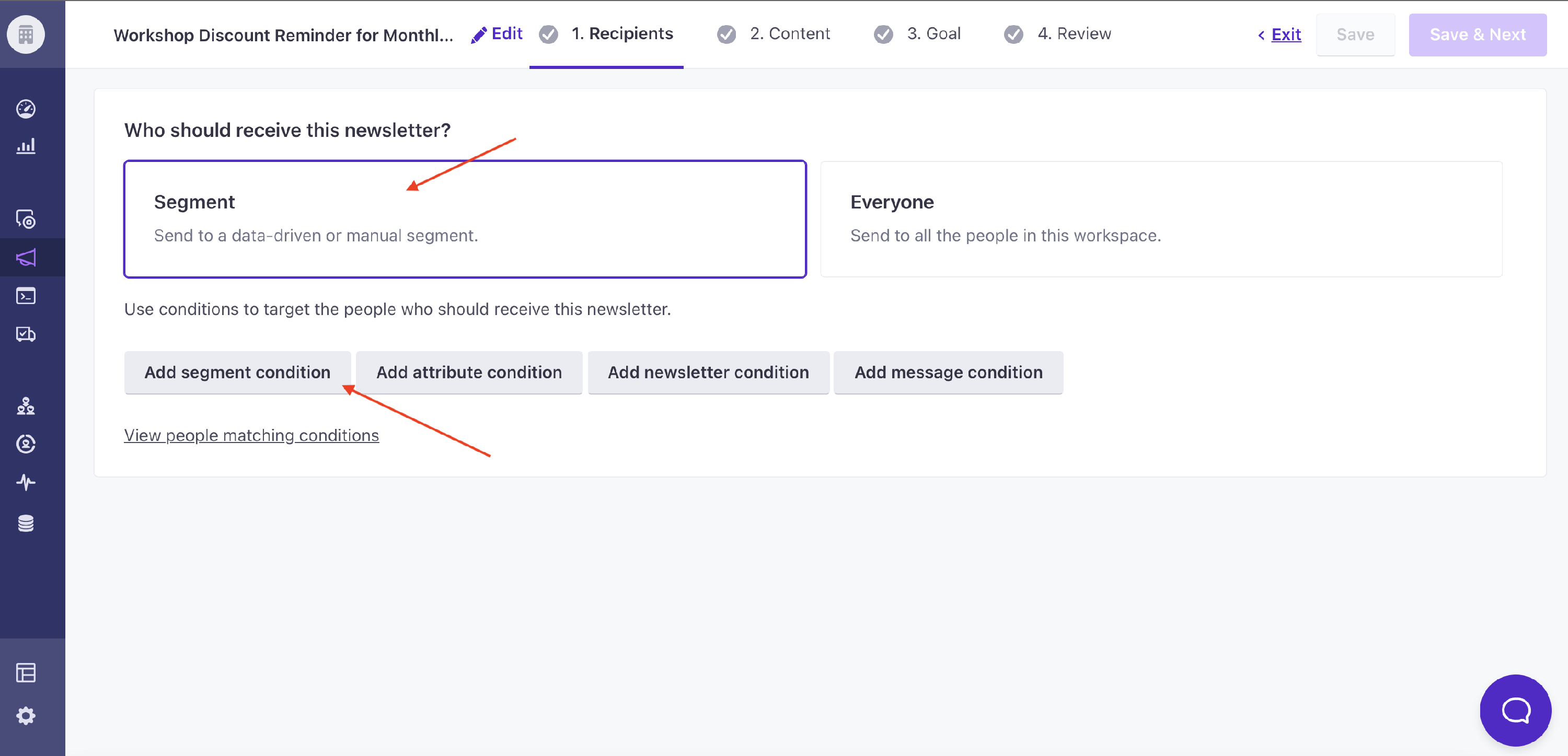Open the Data database stack icon
1568x756 pixels.
(x=26, y=523)
